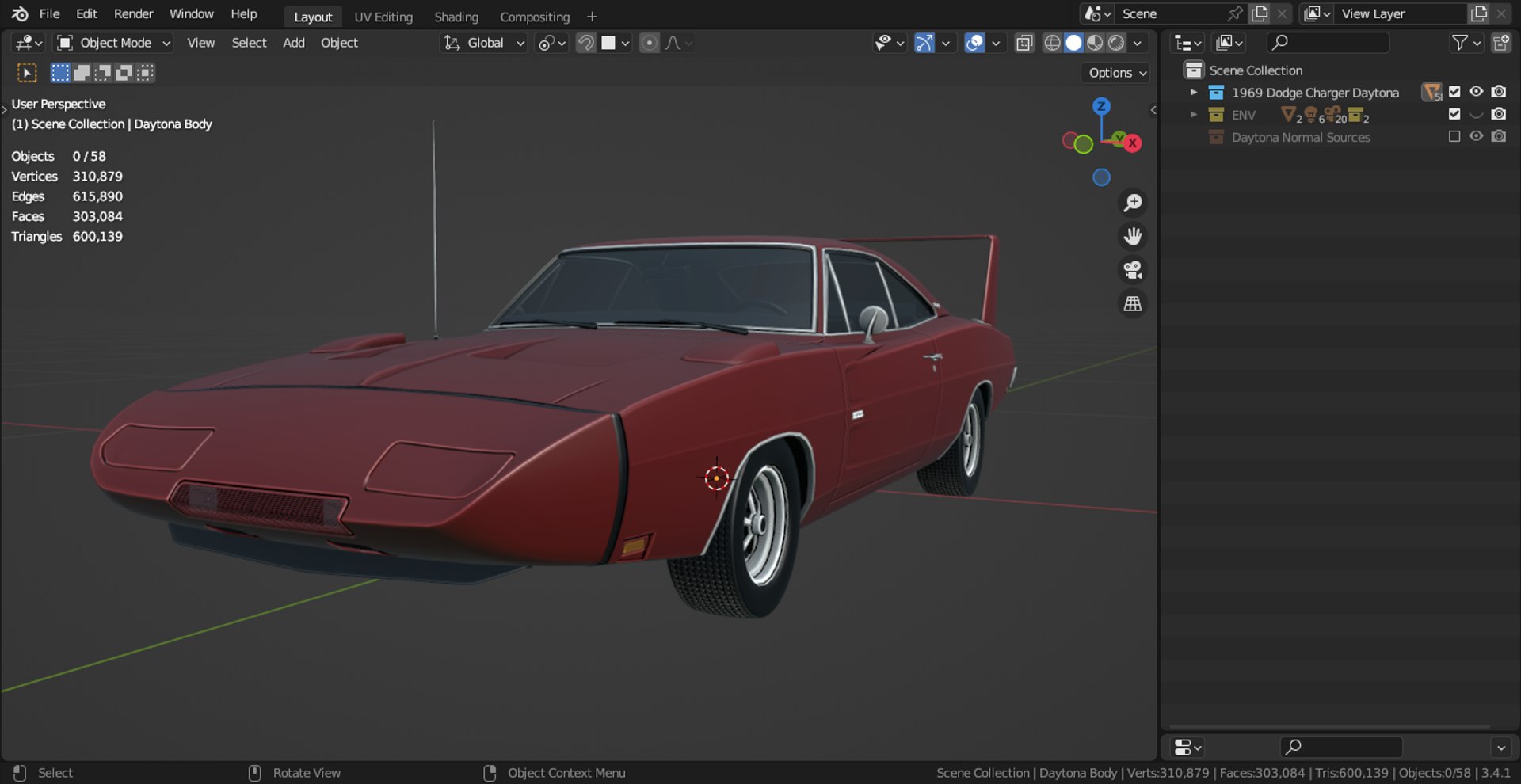1521x784 pixels.
Task: Uncheck the ENV collection checkbox
Action: pos(1454,114)
